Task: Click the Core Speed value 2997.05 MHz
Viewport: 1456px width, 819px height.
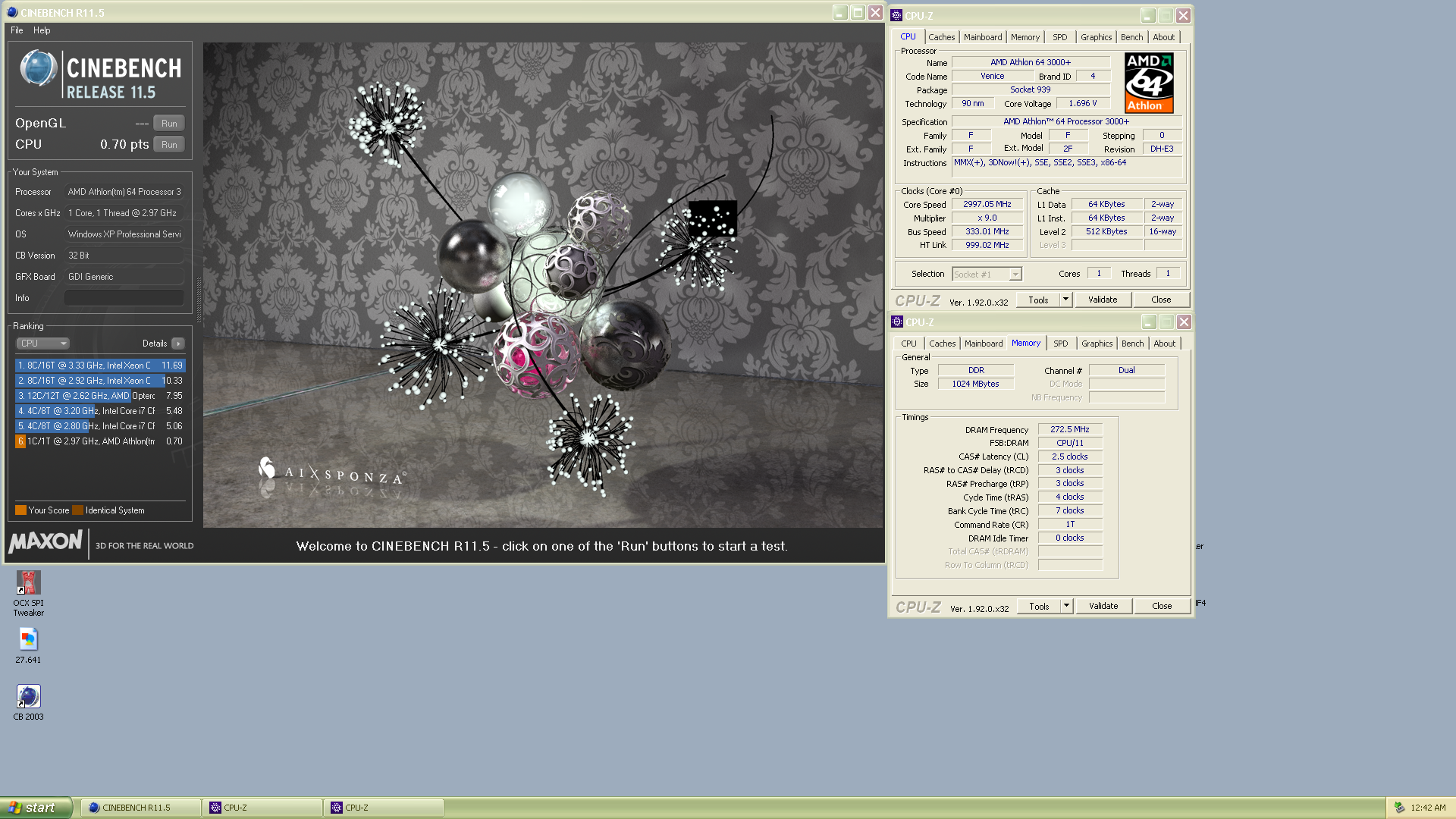Action: pyautogui.click(x=987, y=205)
